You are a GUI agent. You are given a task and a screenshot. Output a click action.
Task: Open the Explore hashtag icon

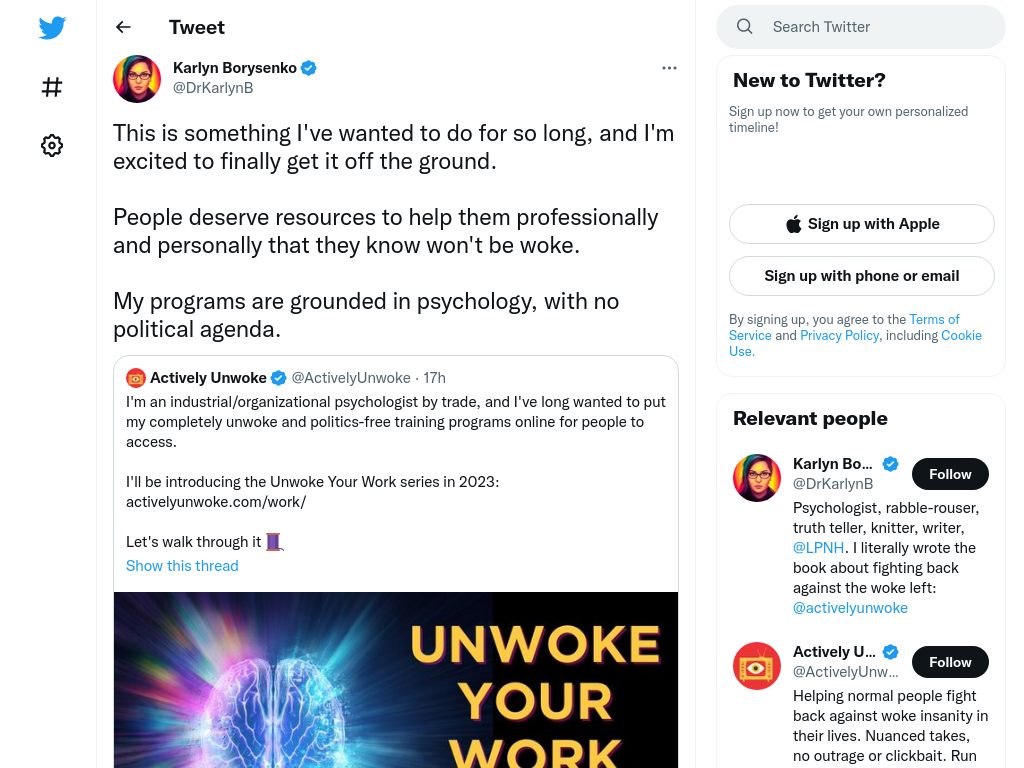click(52, 87)
